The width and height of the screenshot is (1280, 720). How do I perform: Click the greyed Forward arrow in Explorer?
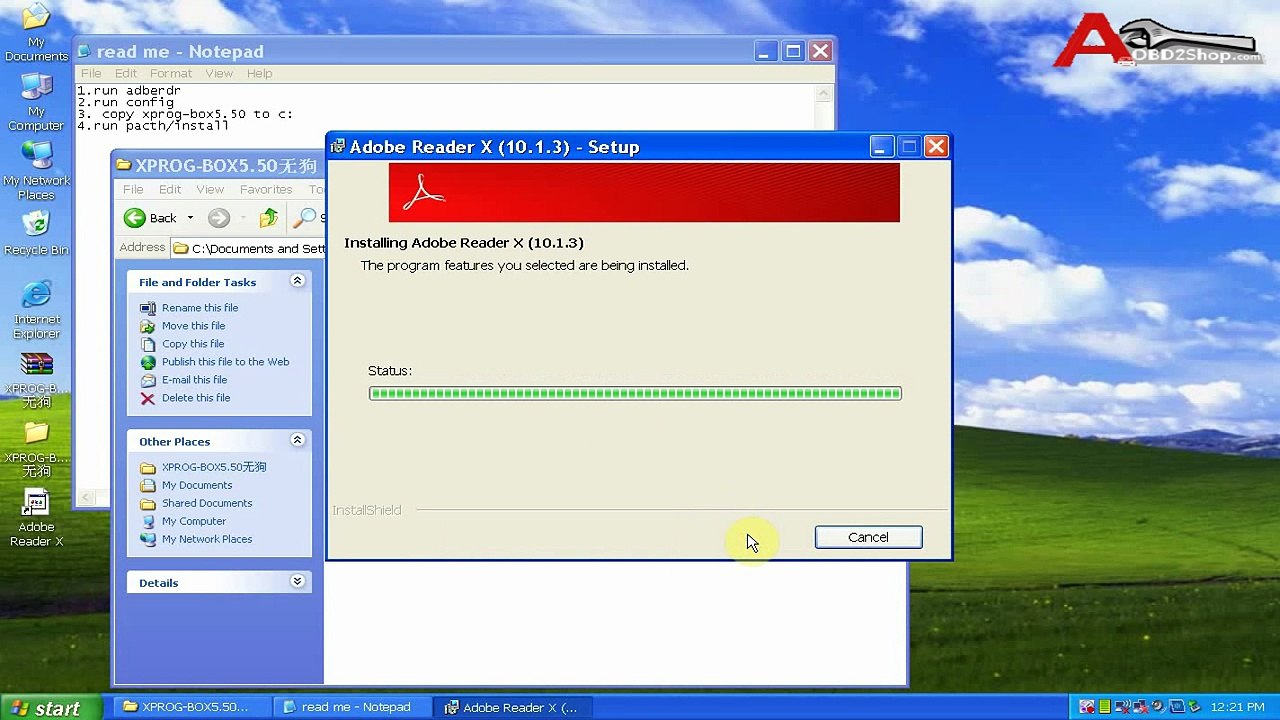[x=219, y=218]
